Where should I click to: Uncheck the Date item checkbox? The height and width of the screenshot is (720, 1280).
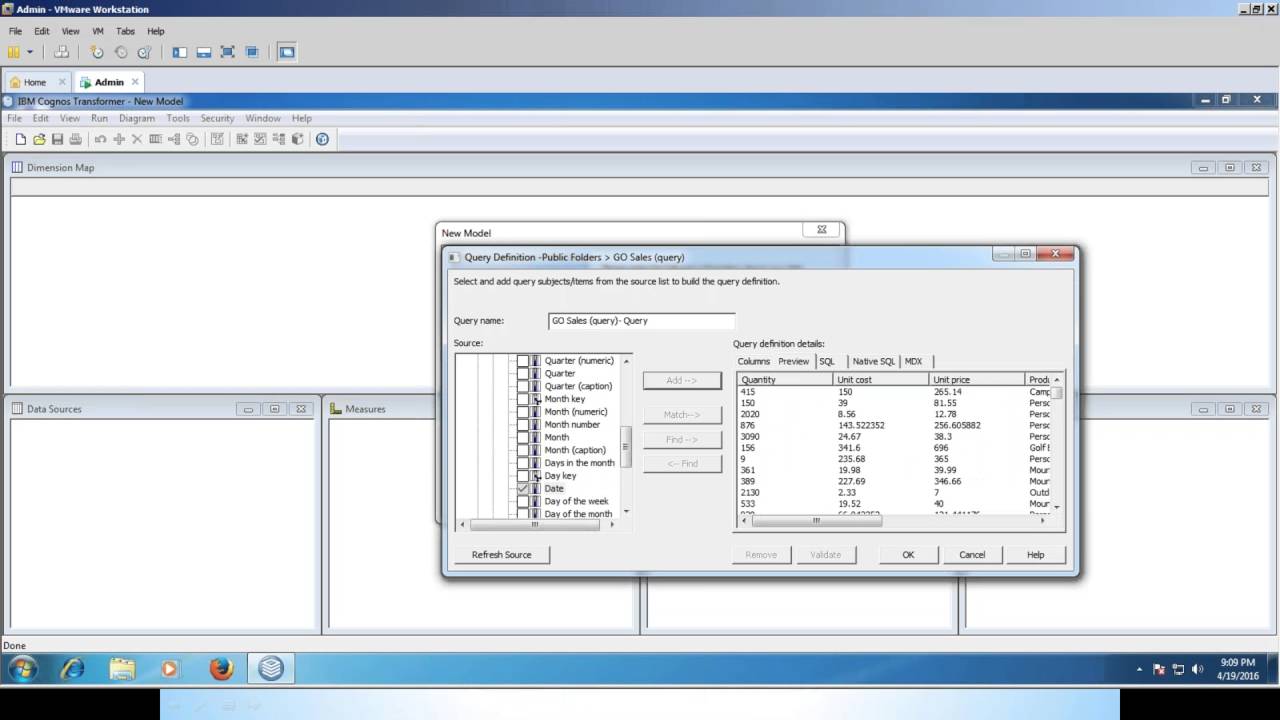(x=523, y=489)
